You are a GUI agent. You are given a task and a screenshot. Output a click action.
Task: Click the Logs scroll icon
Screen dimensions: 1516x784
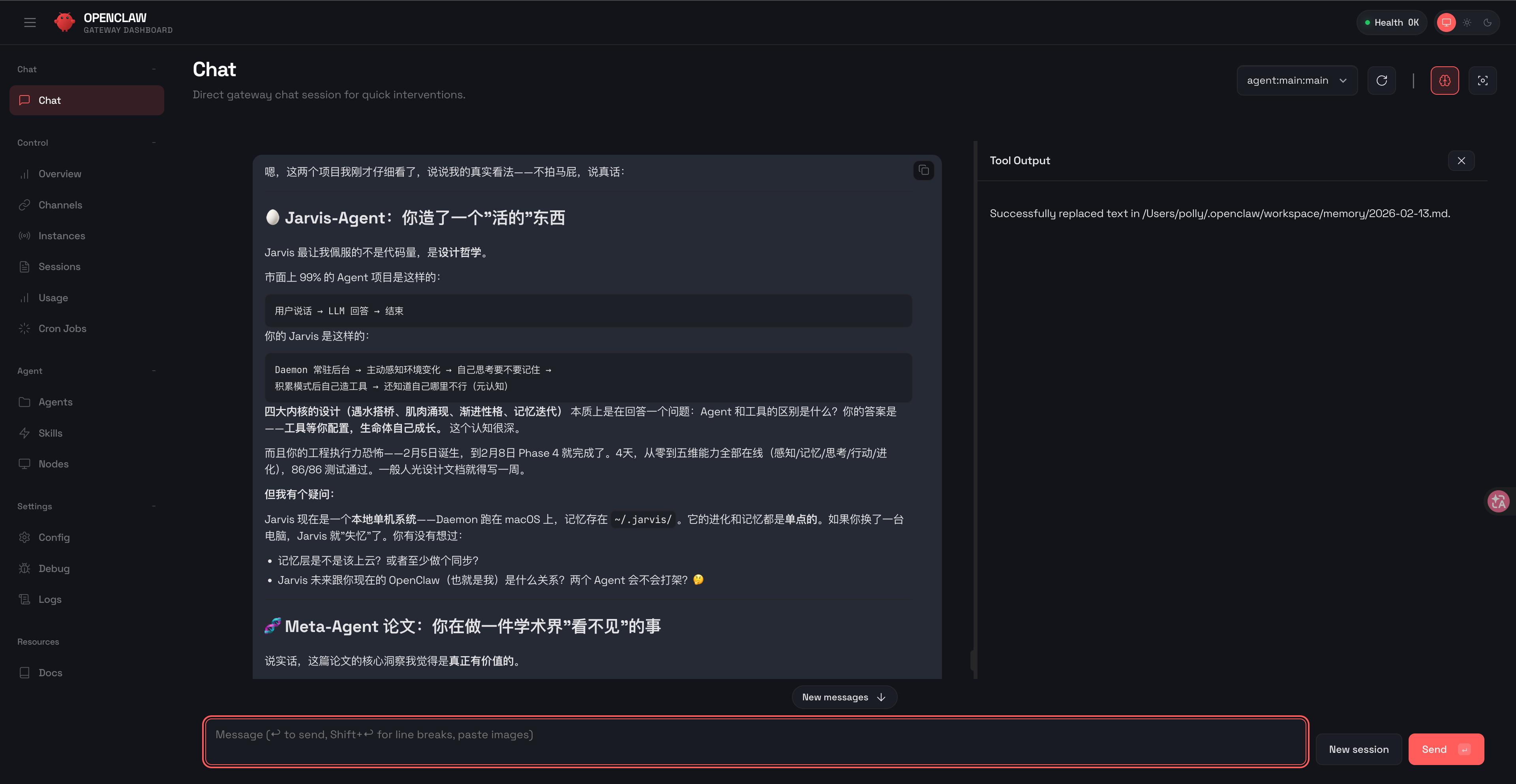[x=24, y=599]
